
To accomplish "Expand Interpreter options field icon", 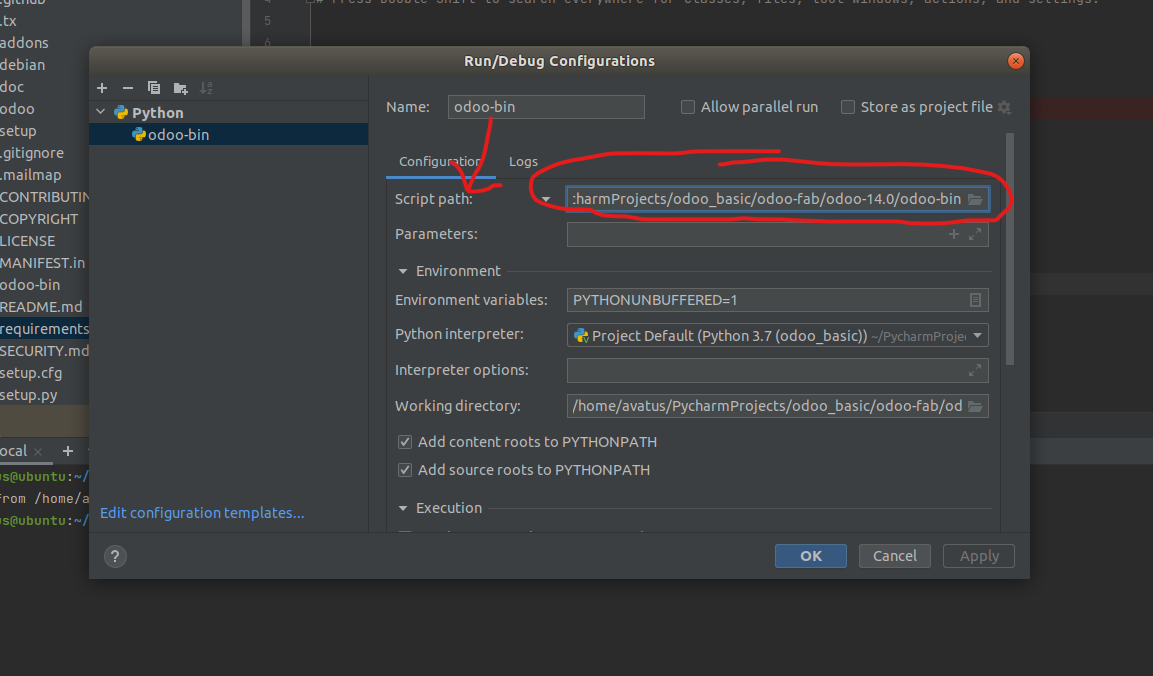I will point(975,370).
